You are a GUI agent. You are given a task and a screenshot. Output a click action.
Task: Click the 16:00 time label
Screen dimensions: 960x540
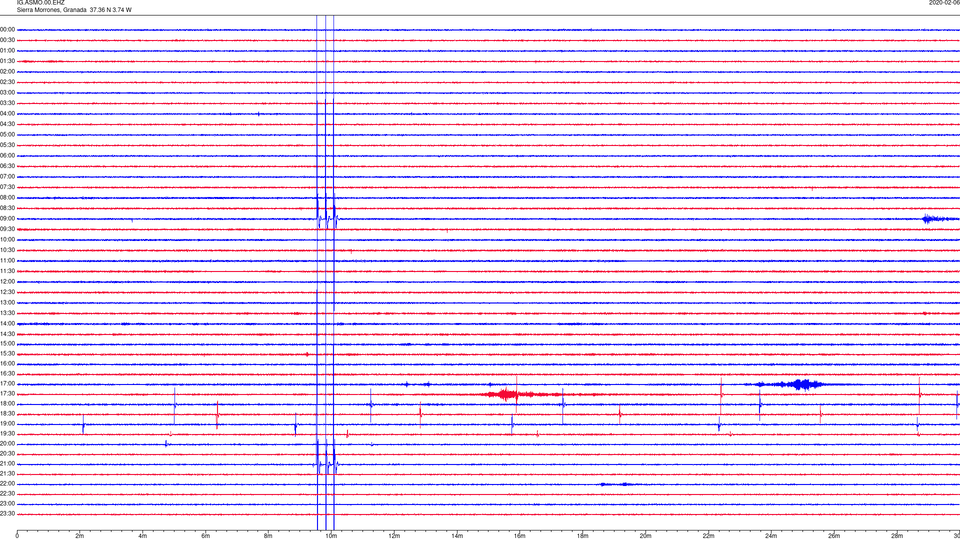7,364
